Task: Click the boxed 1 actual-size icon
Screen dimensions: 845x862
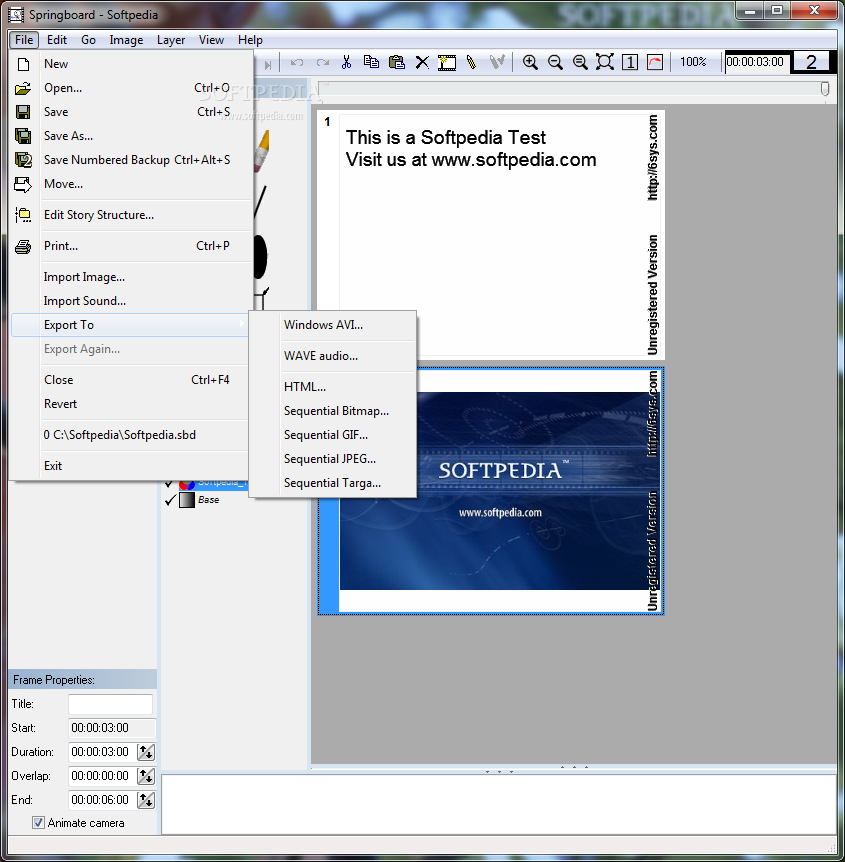Action: point(630,62)
